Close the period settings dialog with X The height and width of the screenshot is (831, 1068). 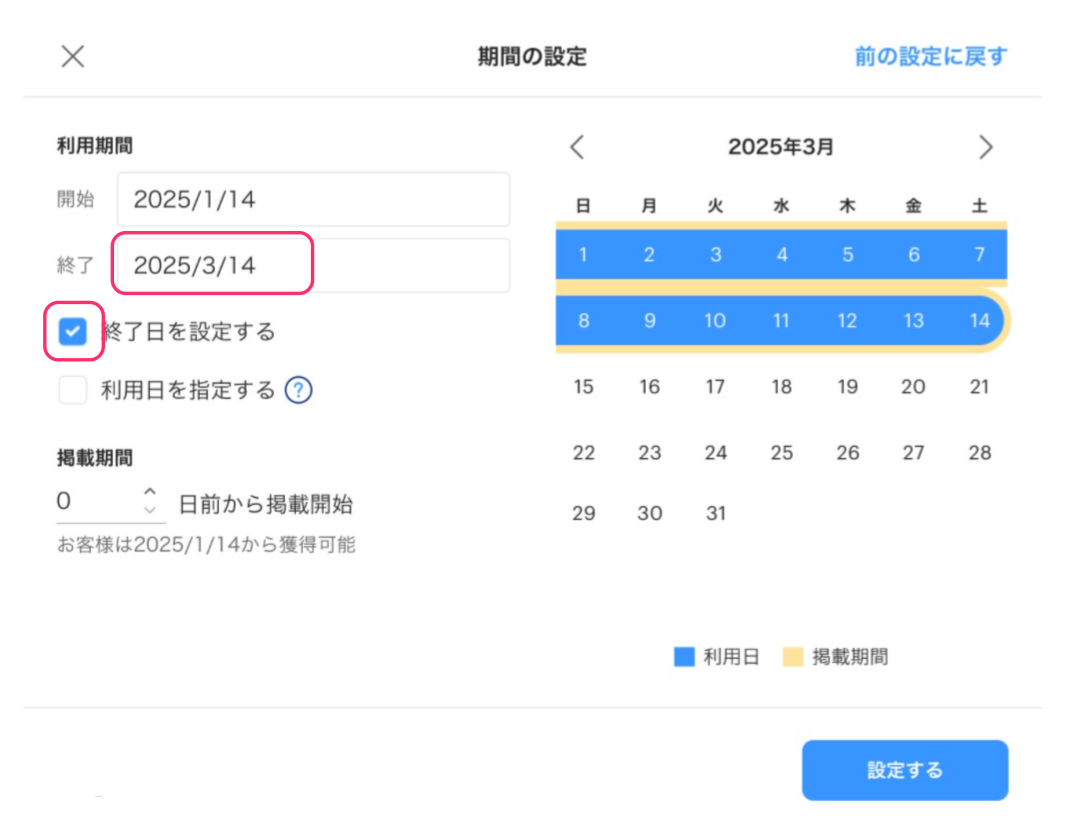(x=72, y=56)
